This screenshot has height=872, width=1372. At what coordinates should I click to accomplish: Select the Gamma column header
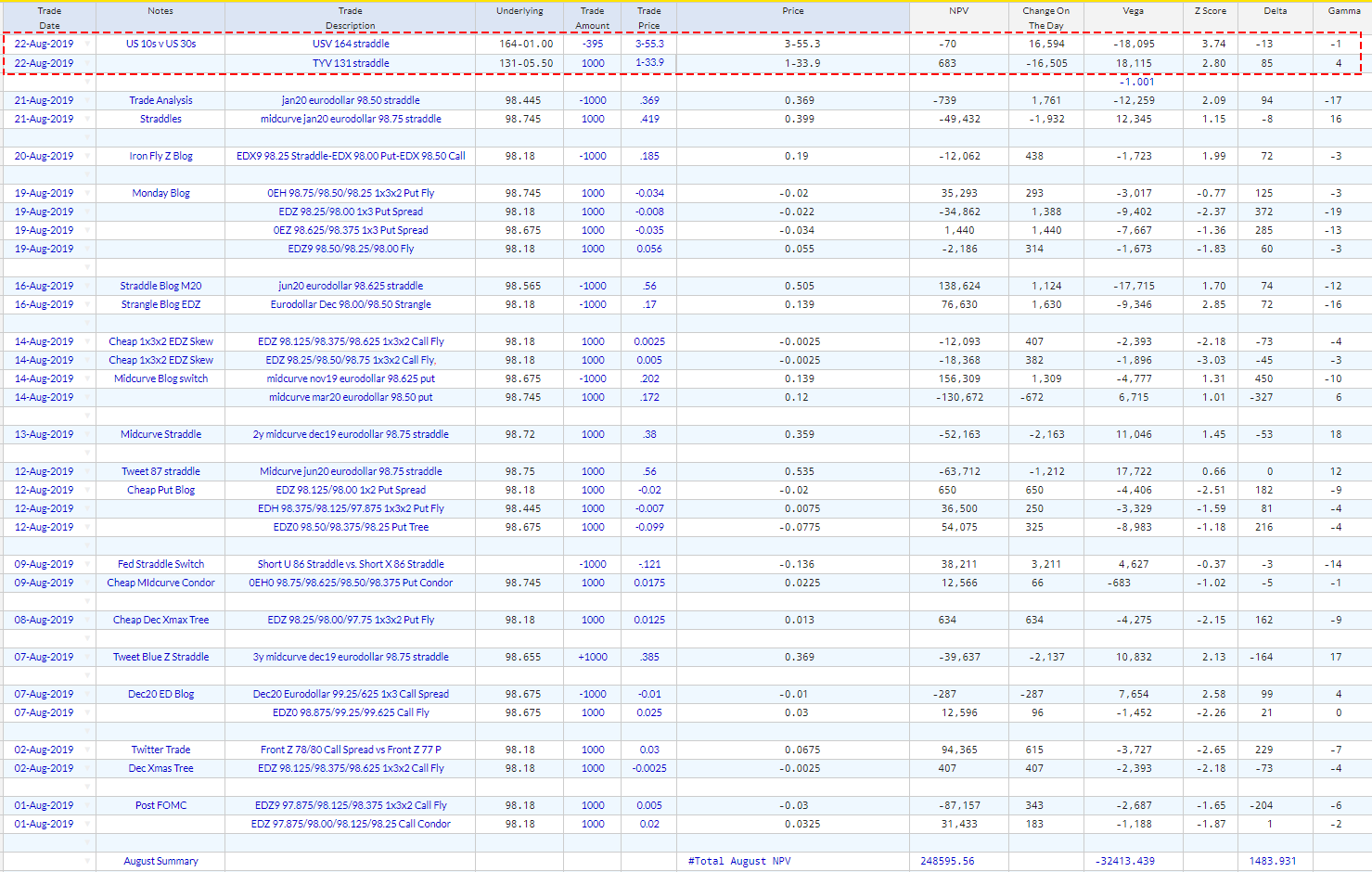point(1343,18)
